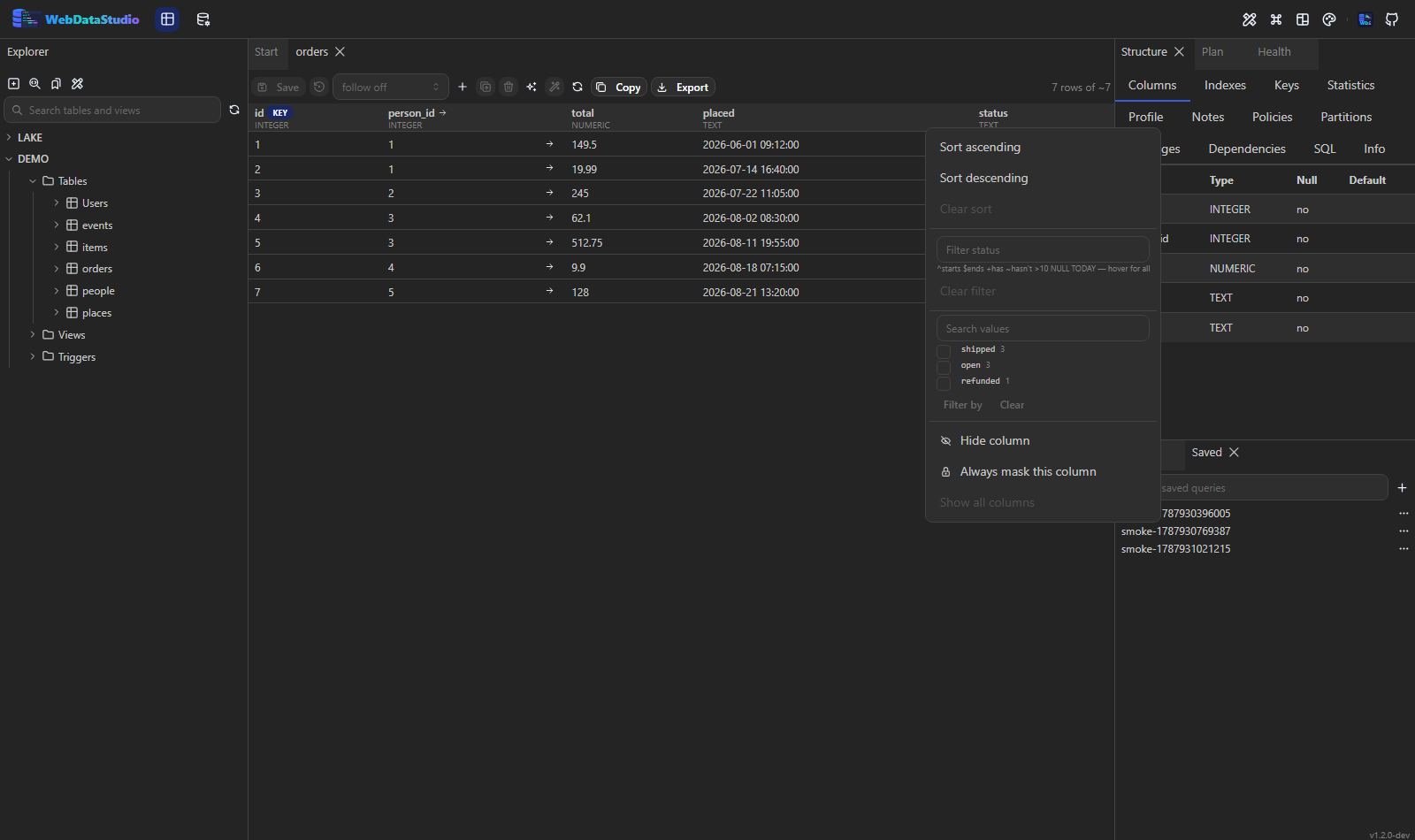Open the database query icon in header

click(203, 19)
